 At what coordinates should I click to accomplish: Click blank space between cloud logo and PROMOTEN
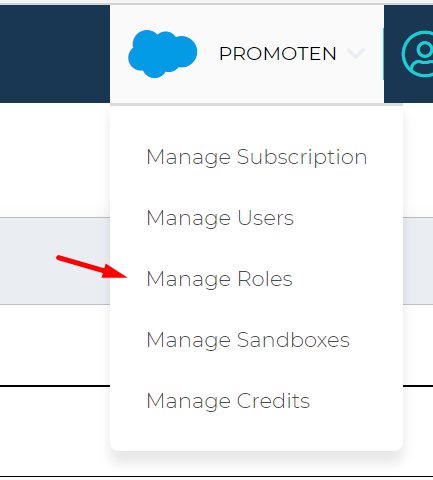click(x=208, y=54)
